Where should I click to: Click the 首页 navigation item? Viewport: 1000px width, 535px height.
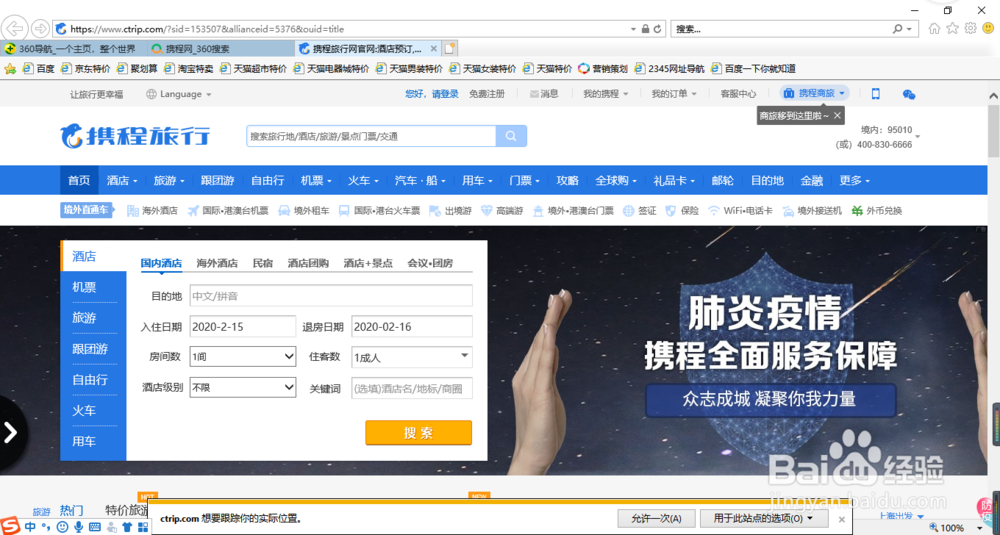(79, 180)
